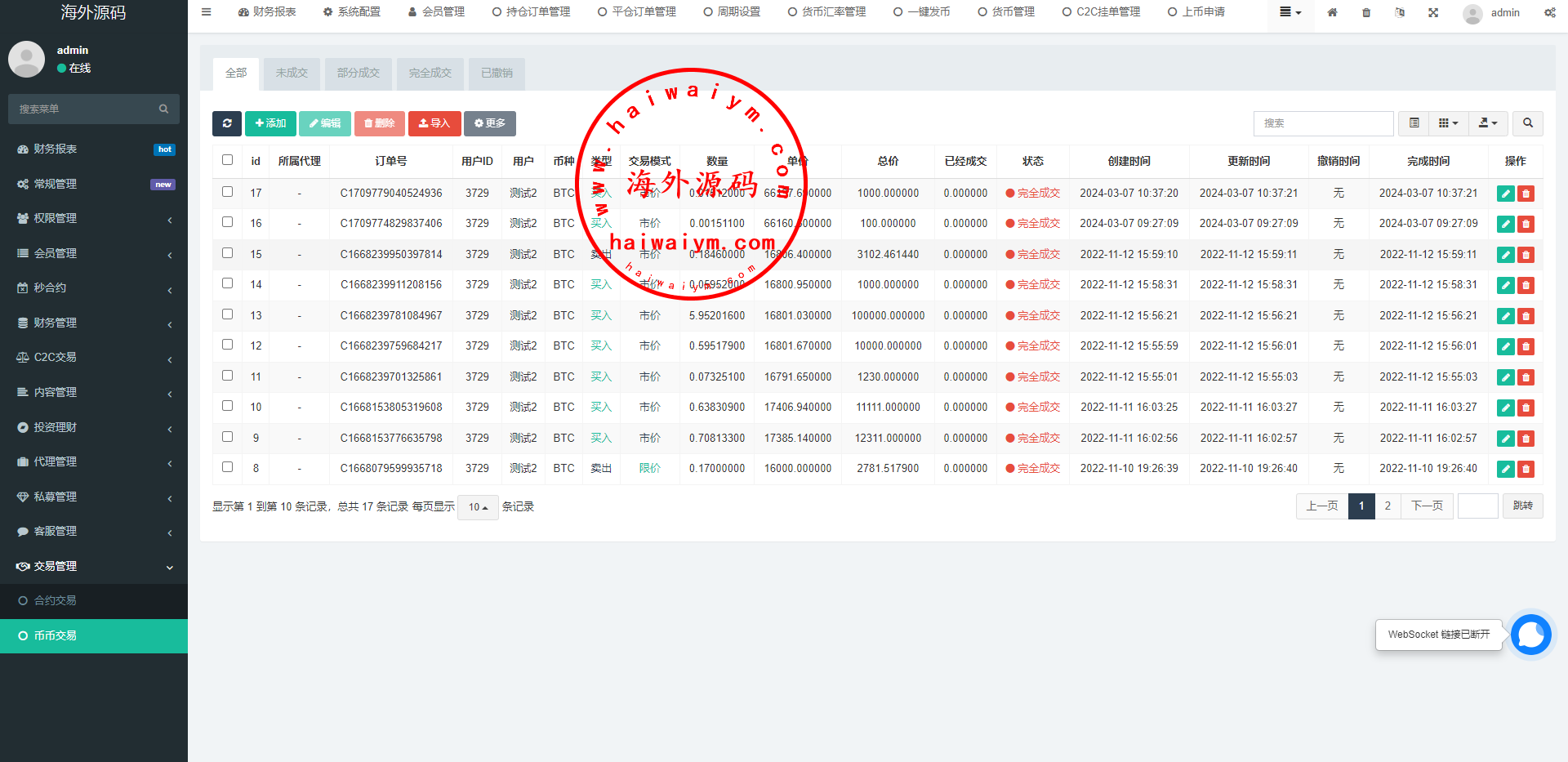Screen dimensions: 1568x762
Task: Click green edit icon for order id 17
Action: 1505,194
